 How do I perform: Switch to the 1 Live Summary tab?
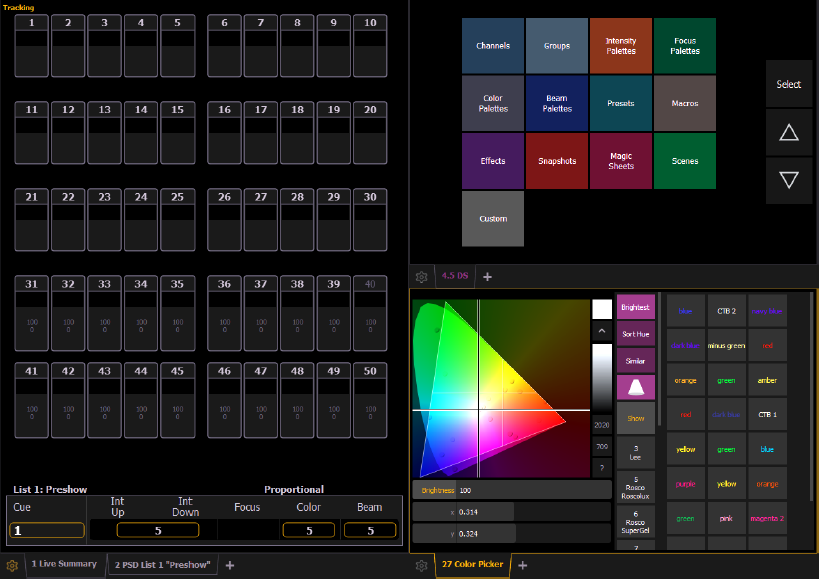click(64, 565)
